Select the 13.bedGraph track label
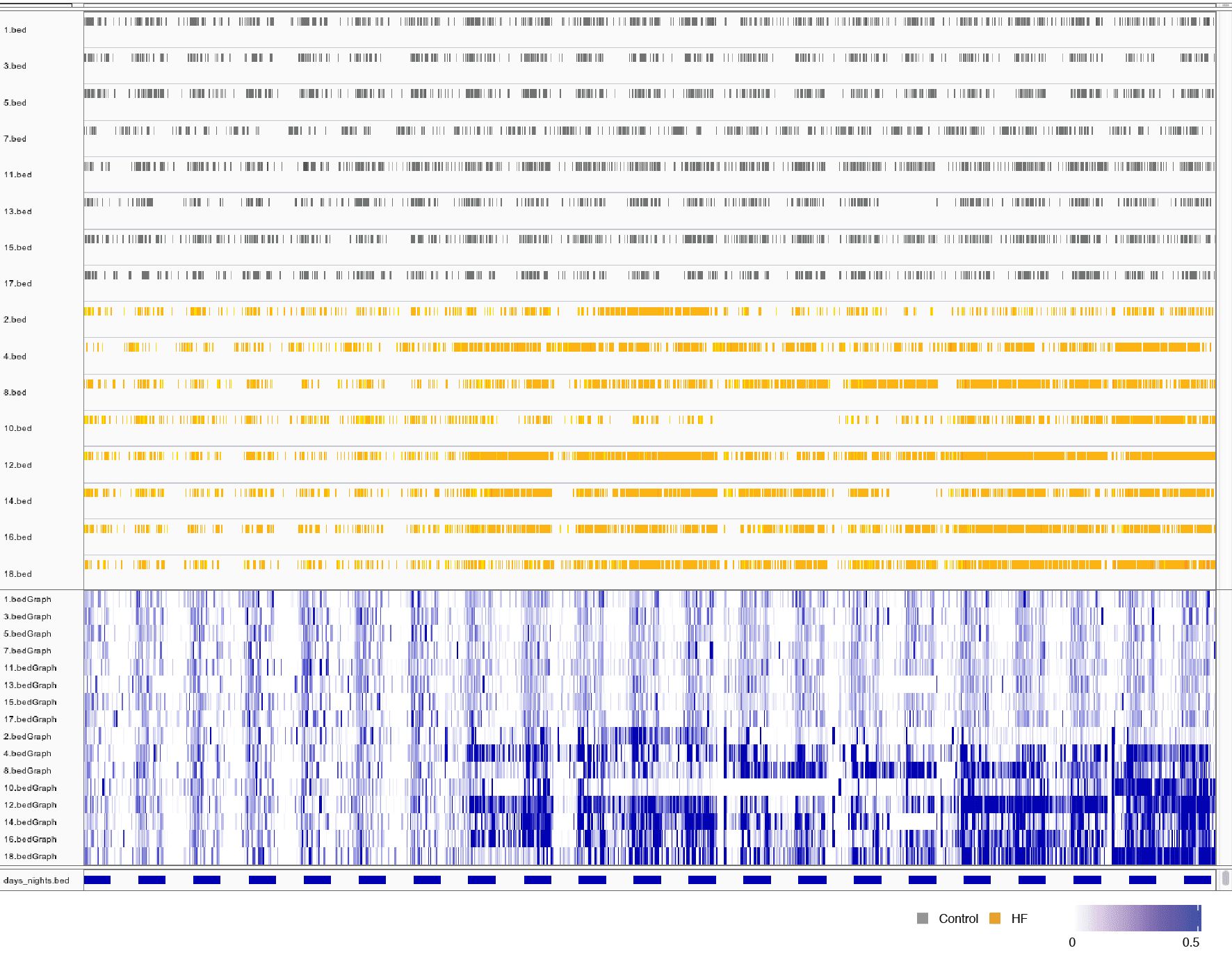This screenshot has height=964, width=1232. pyautogui.click(x=31, y=685)
